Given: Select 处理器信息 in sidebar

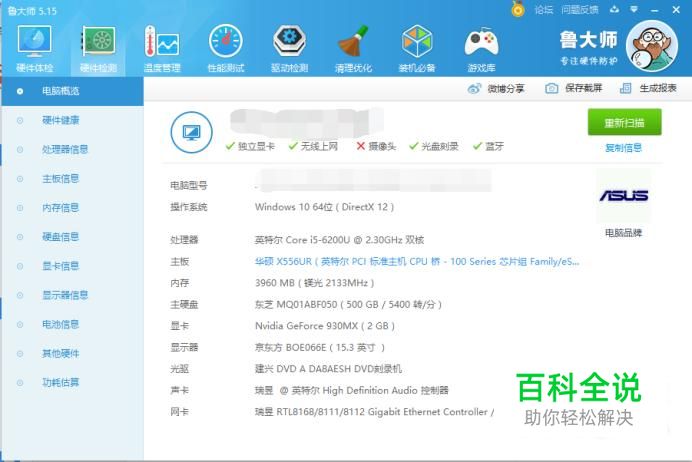Looking at the screenshot, I should click(x=72, y=149).
